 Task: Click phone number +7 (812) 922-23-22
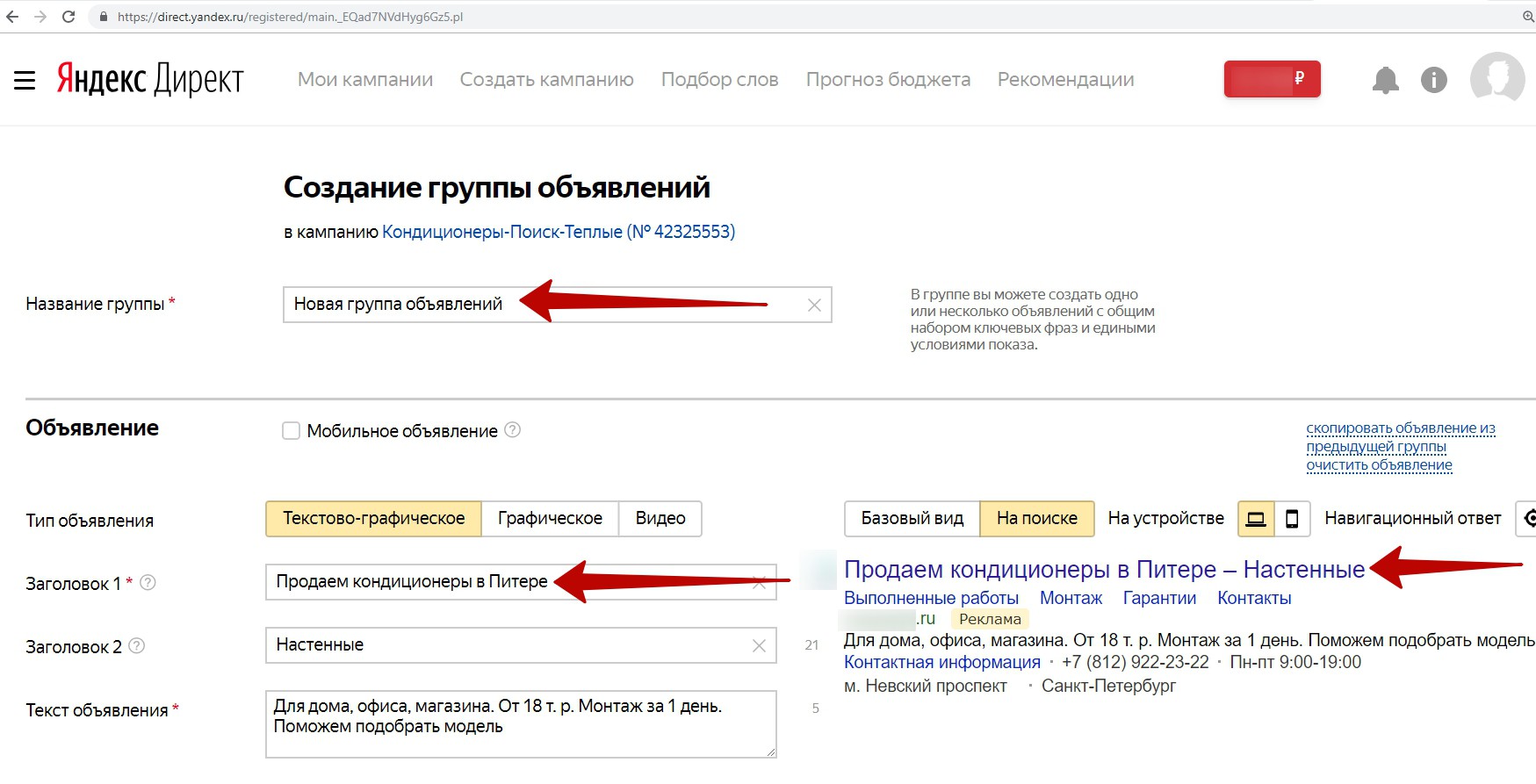point(1135,662)
